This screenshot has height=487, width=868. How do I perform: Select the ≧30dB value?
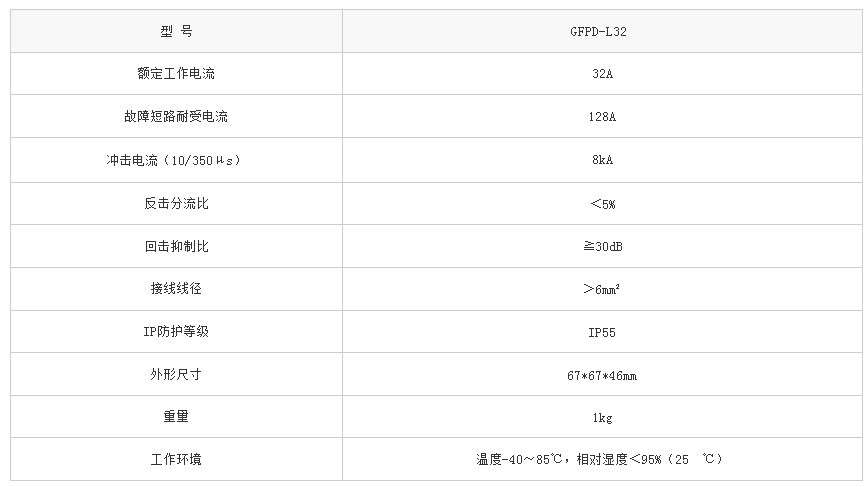(602, 246)
